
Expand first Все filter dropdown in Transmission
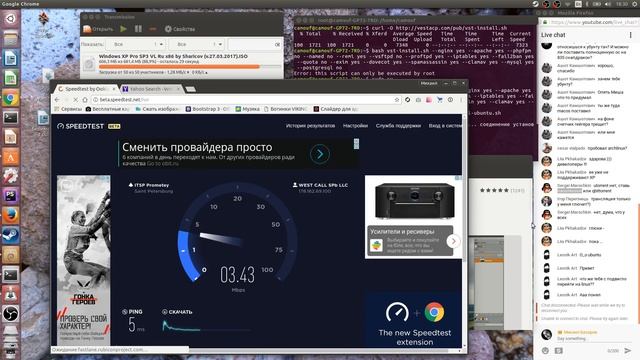click(135, 44)
